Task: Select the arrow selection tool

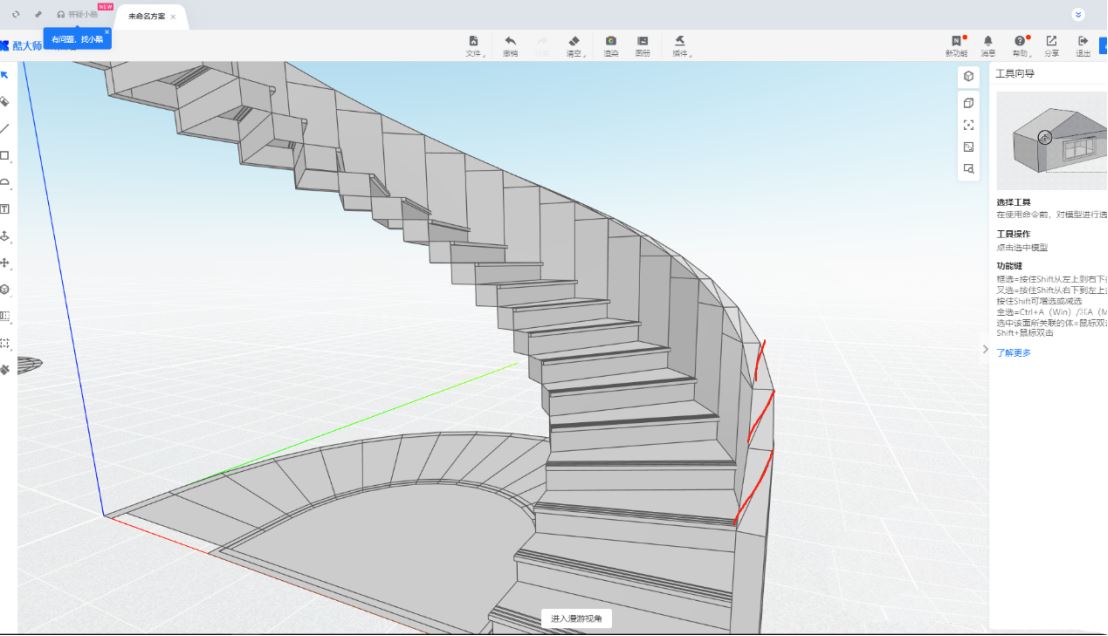Action: click(x=4, y=75)
